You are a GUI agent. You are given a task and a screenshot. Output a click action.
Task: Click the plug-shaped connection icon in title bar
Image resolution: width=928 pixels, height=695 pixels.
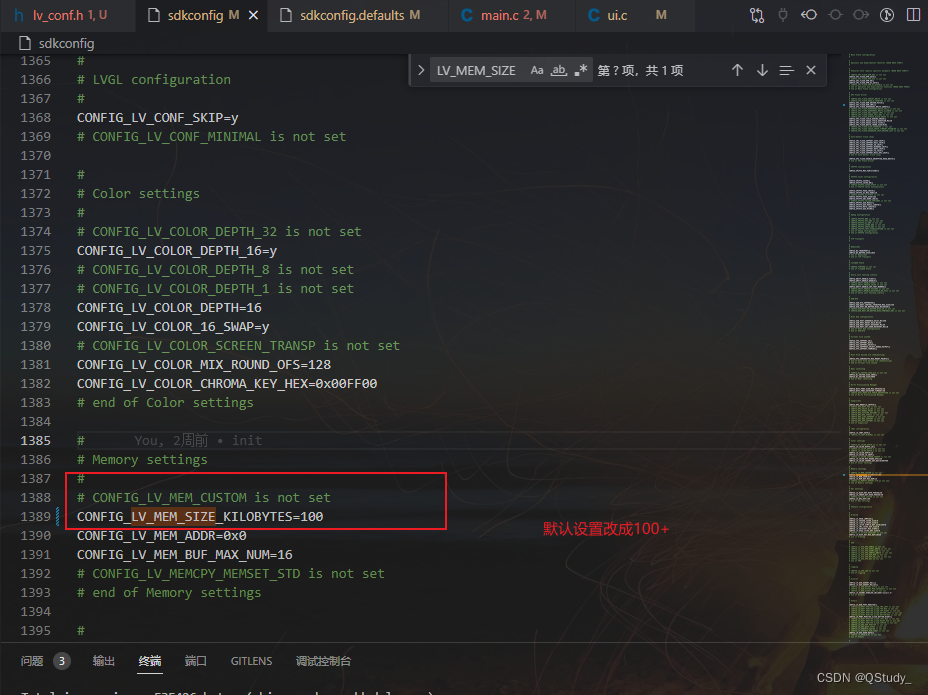click(x=782, y=15)
